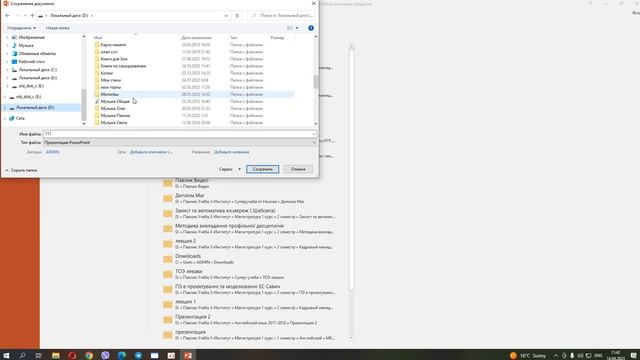Viewport: 640px width, 360px height.
Task: Expand Изображения in navigation tree
Action: coord(7,37)
